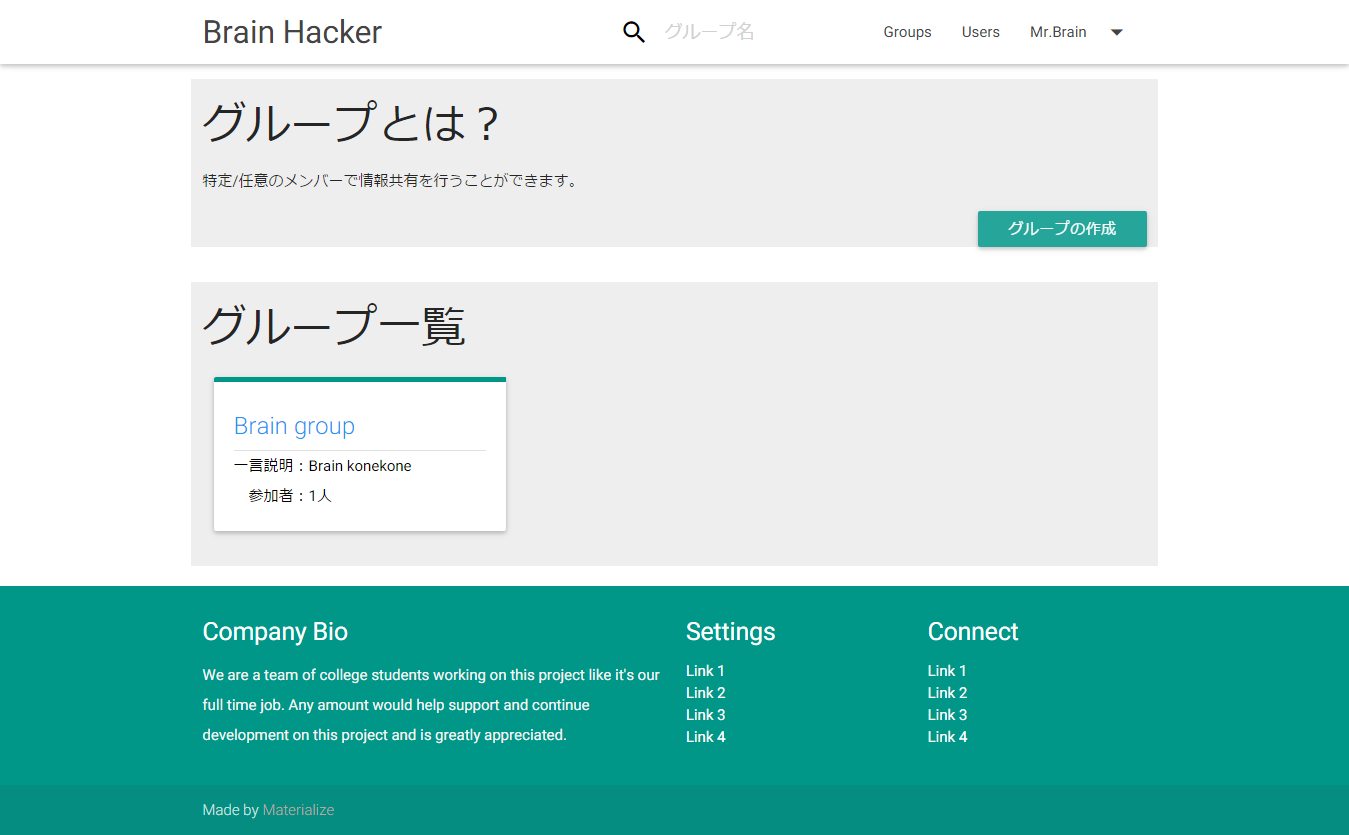Click the Connect footer heading
1349x835 pixels.
click(973, 632)
